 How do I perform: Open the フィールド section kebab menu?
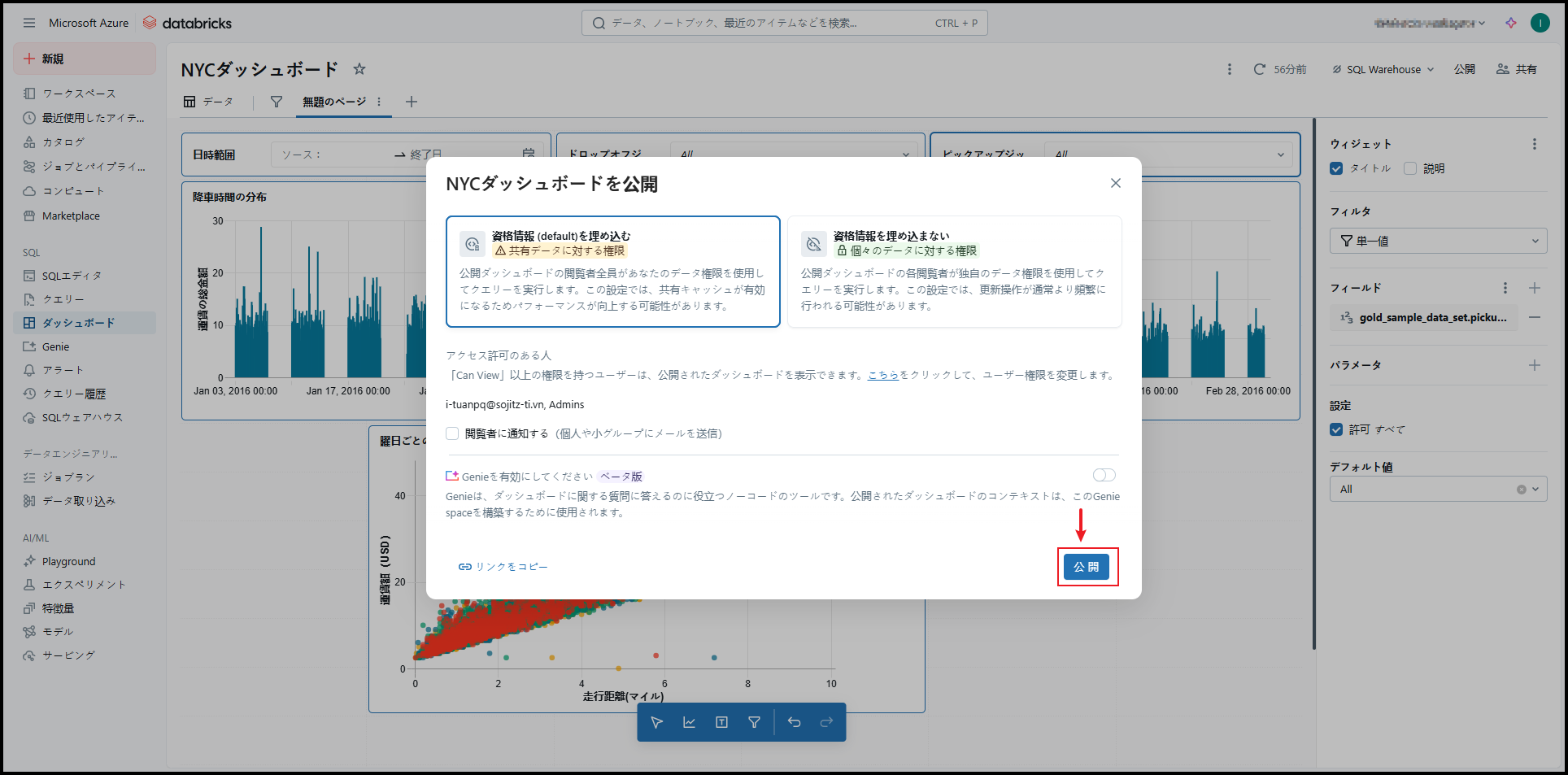click(x=1505, y=288)
